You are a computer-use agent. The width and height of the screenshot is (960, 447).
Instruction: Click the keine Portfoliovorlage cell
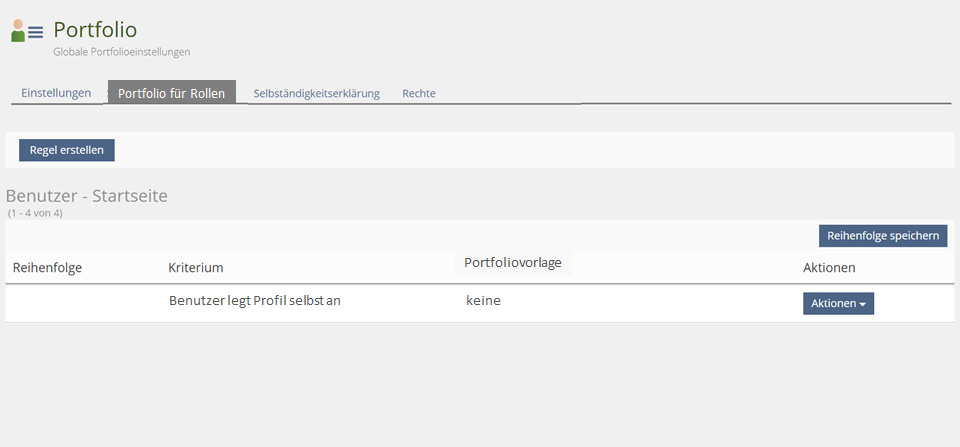click(483, 300)
